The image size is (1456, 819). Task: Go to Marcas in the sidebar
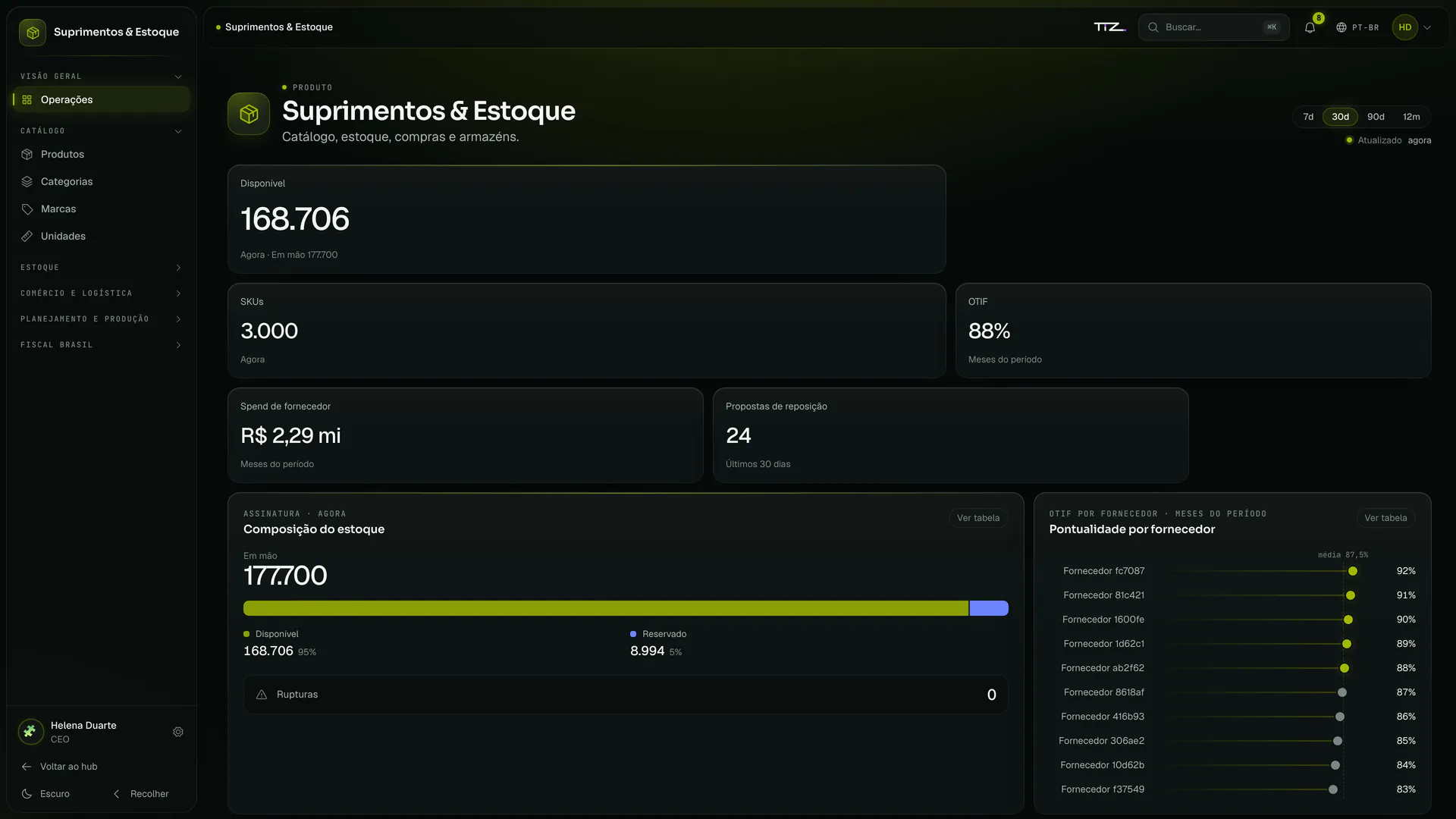[58, 209]
